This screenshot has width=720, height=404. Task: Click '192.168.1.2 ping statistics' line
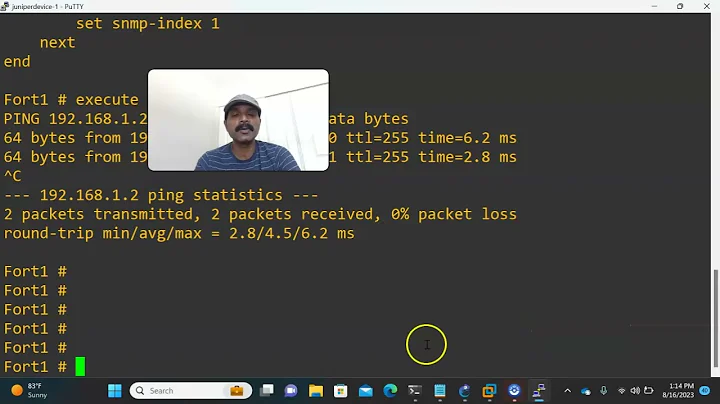(161, 195)
